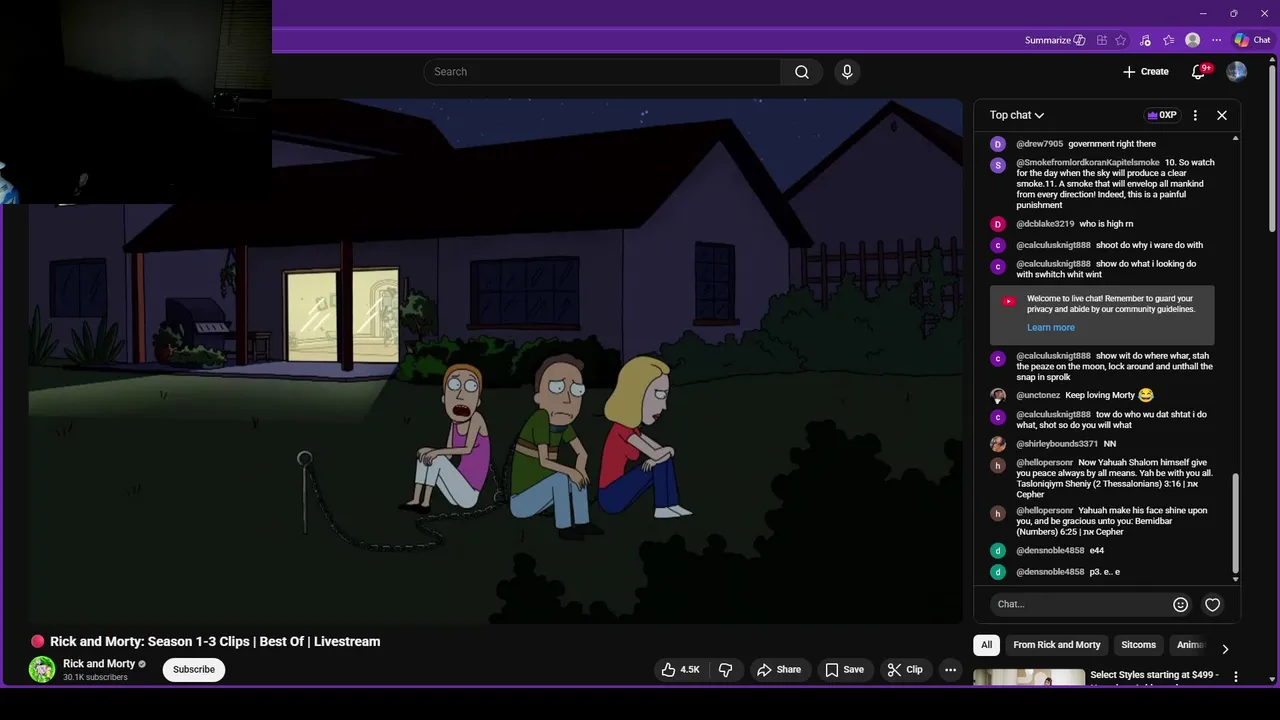1280x720 pixels.
Task: Save the video to a playlist
Action: [x=844, y=670]
